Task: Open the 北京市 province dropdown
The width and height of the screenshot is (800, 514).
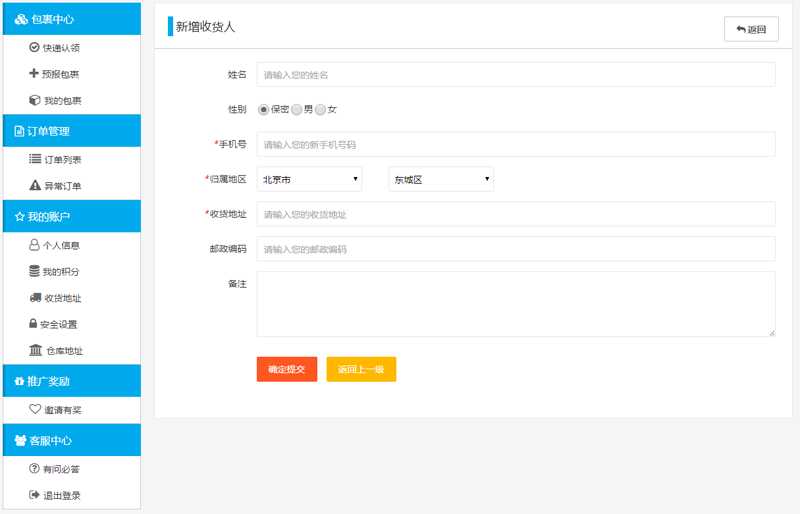Action: pyautogui.click(x=309, y=180)
